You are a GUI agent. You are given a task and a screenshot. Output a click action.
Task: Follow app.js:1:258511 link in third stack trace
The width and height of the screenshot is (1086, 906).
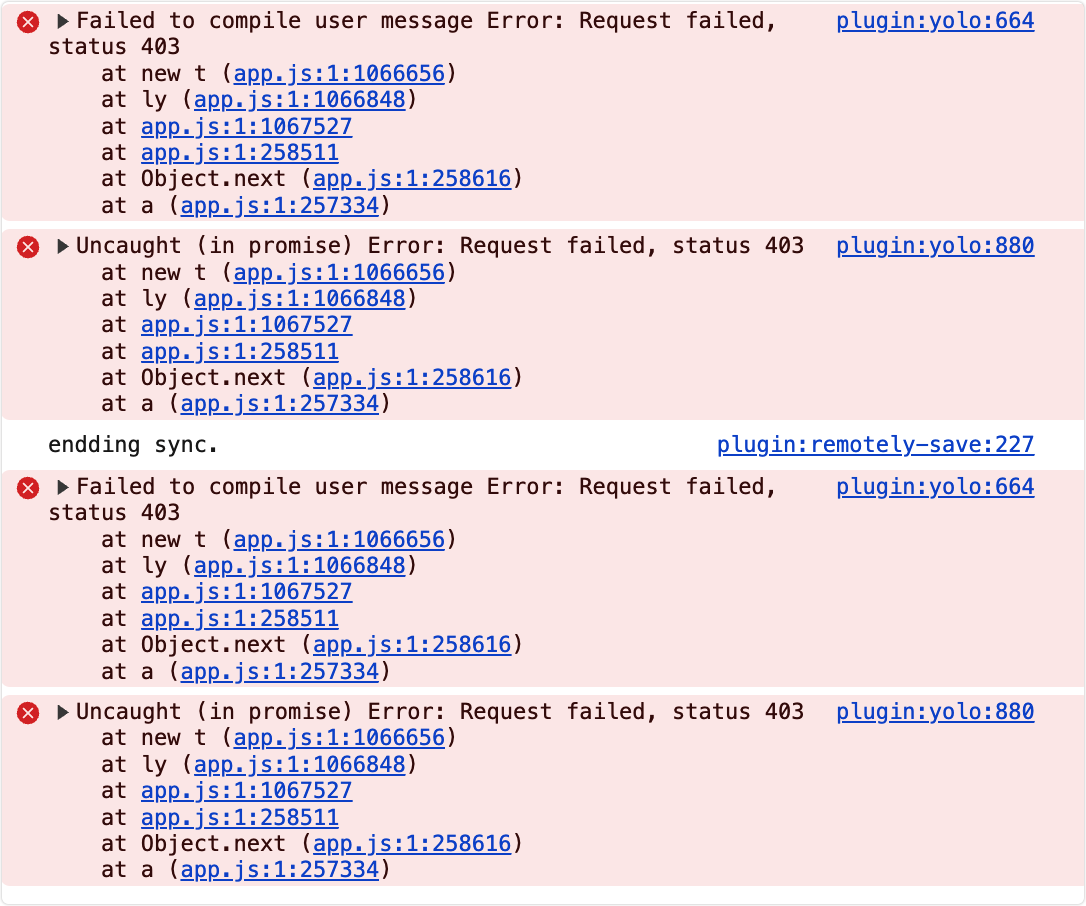pyautogui.click(x=240, y=619)
